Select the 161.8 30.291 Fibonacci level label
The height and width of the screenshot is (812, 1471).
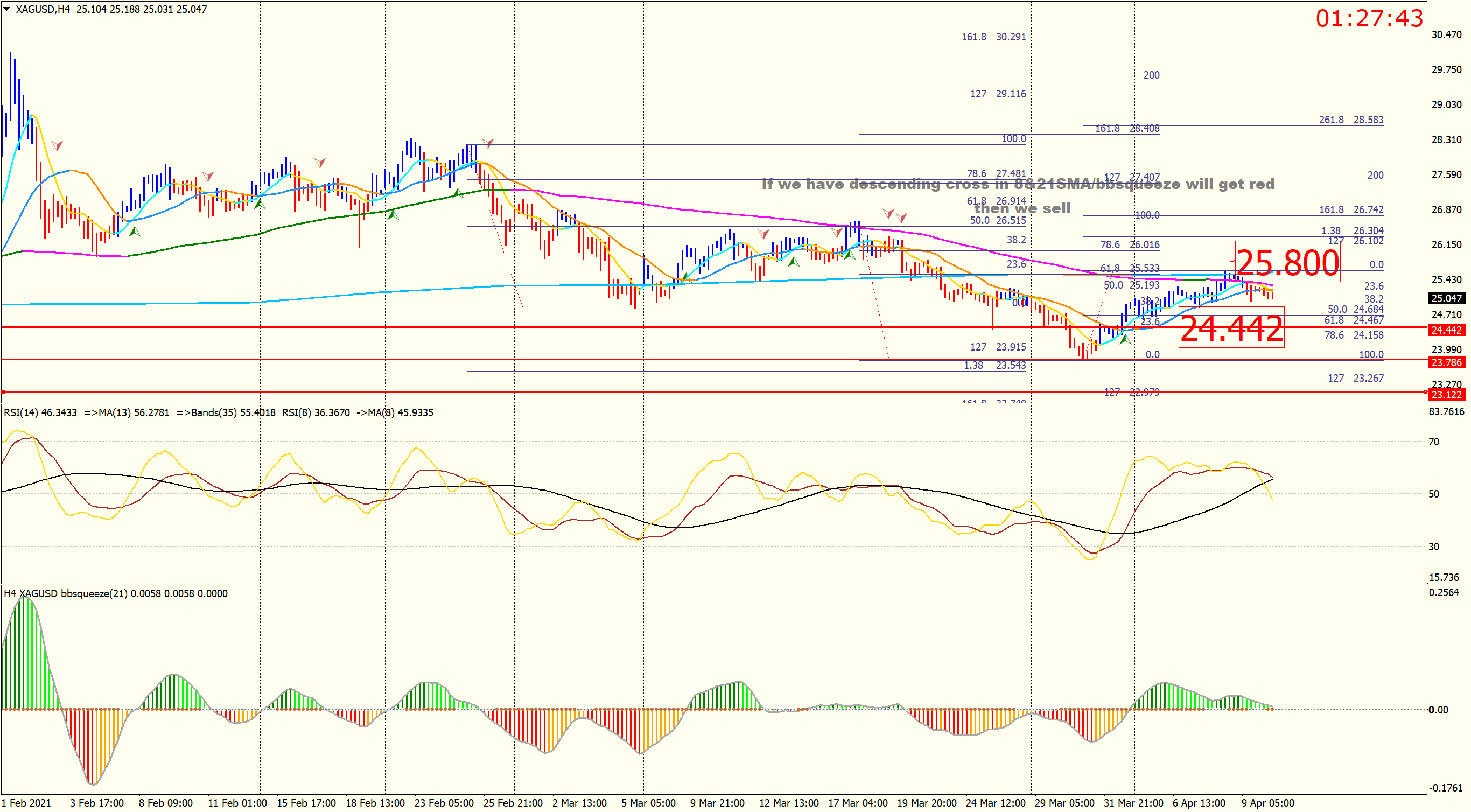click(x=993, y=37)
